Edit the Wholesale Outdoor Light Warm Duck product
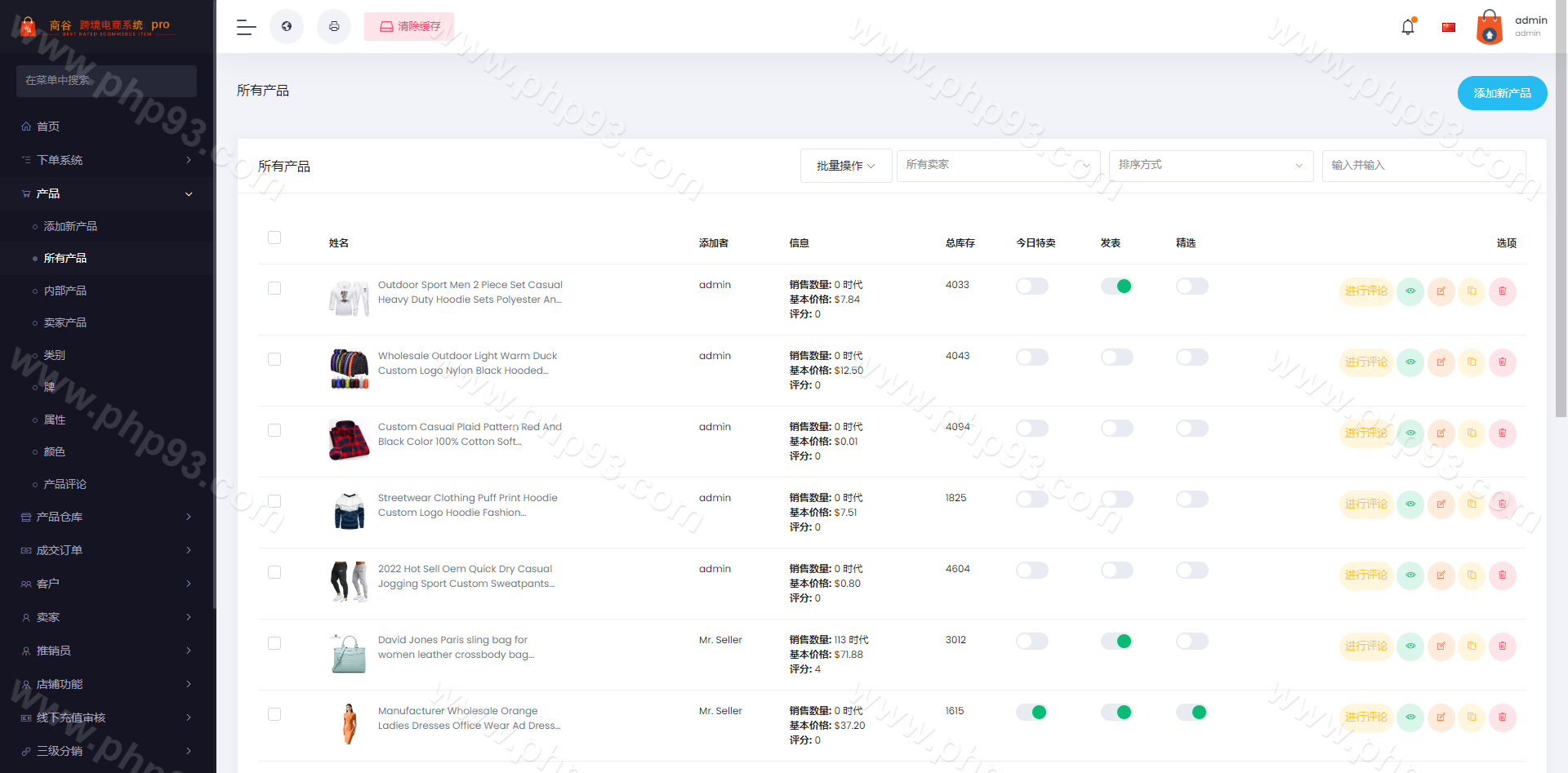 click(1441, 362)
